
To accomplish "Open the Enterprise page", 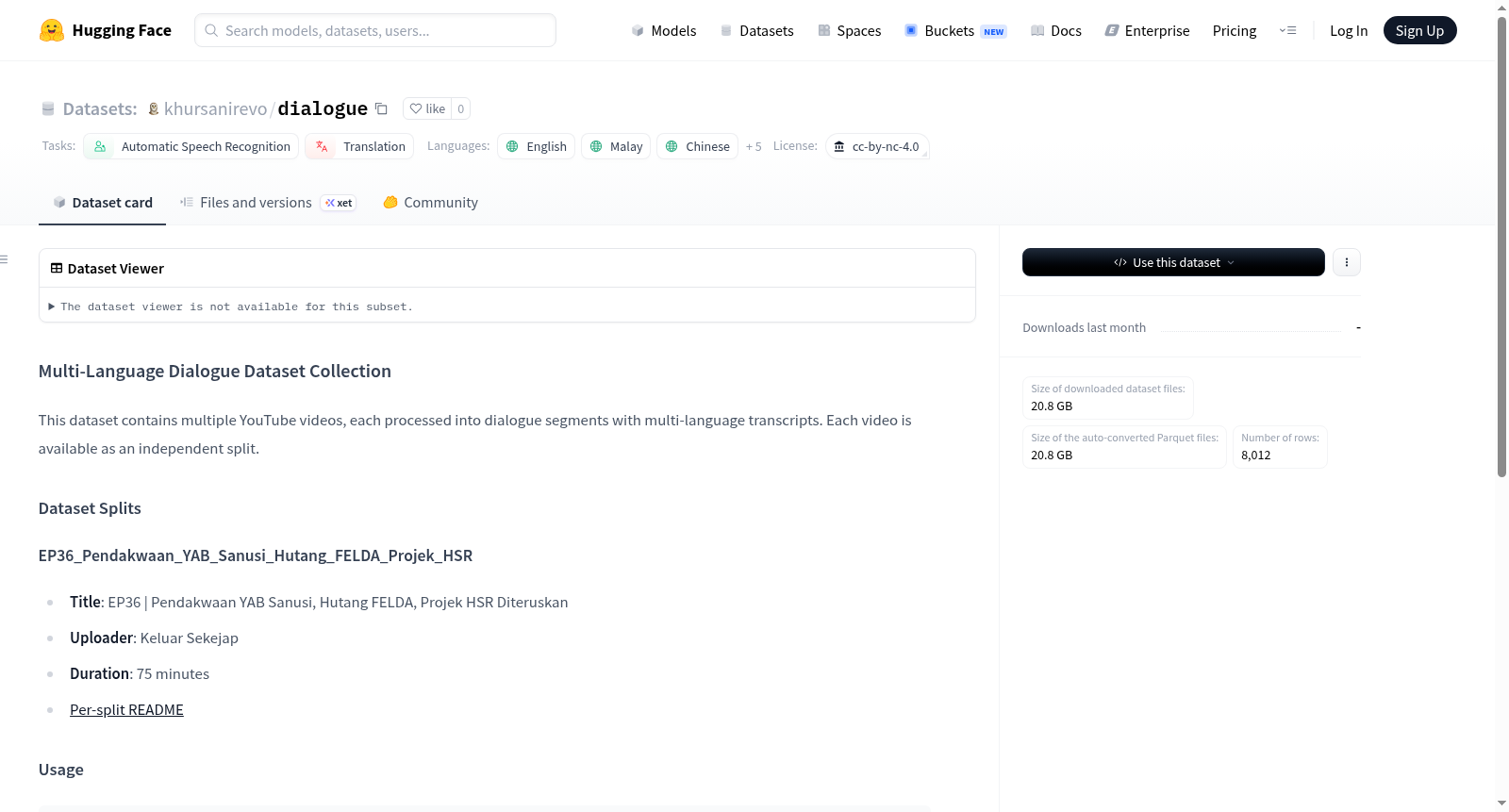I will click(1147, 30).
